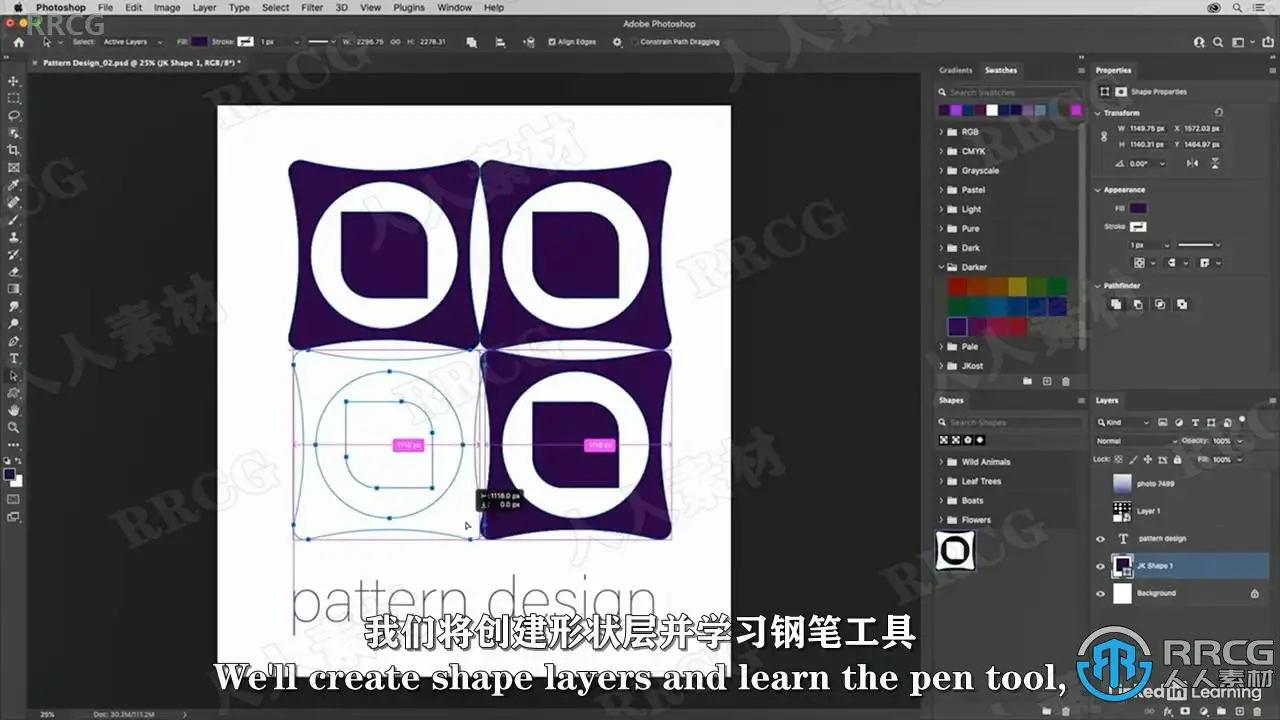
Task: Open the Normal blend mode dropdown
Action: click(1136, 441)
